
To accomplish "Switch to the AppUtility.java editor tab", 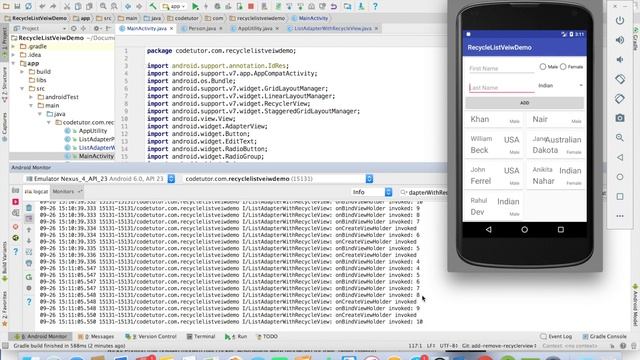I will 255,29.
